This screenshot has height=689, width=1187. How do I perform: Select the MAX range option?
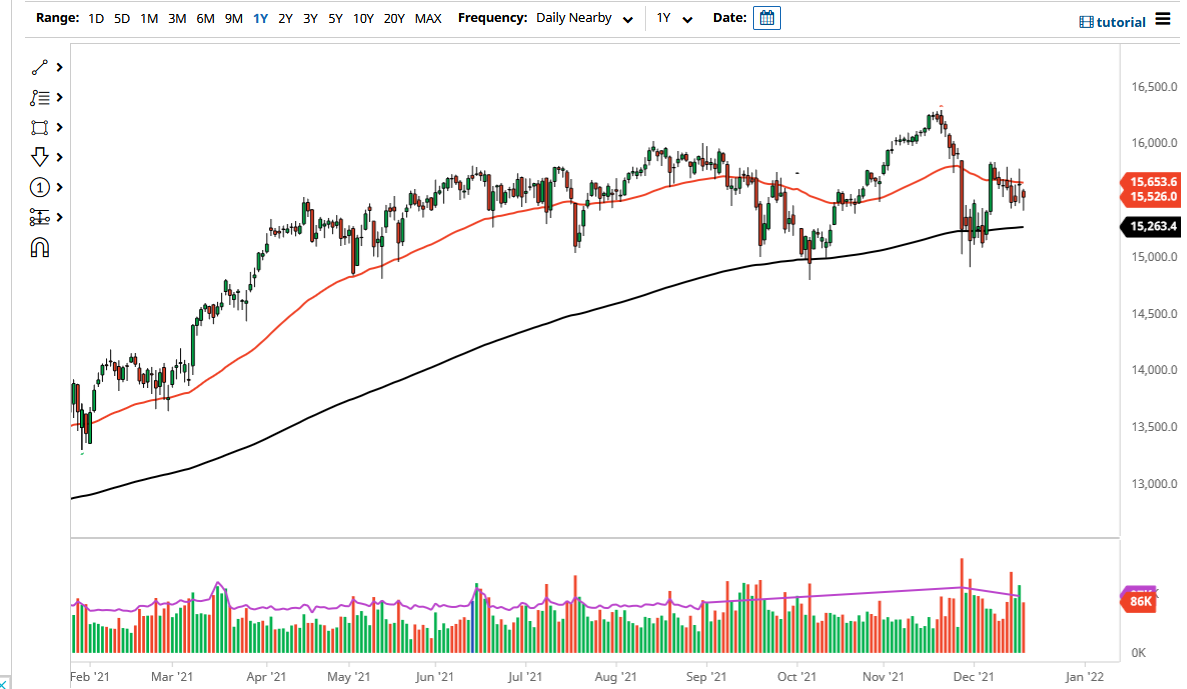click(x=428, y=18)
